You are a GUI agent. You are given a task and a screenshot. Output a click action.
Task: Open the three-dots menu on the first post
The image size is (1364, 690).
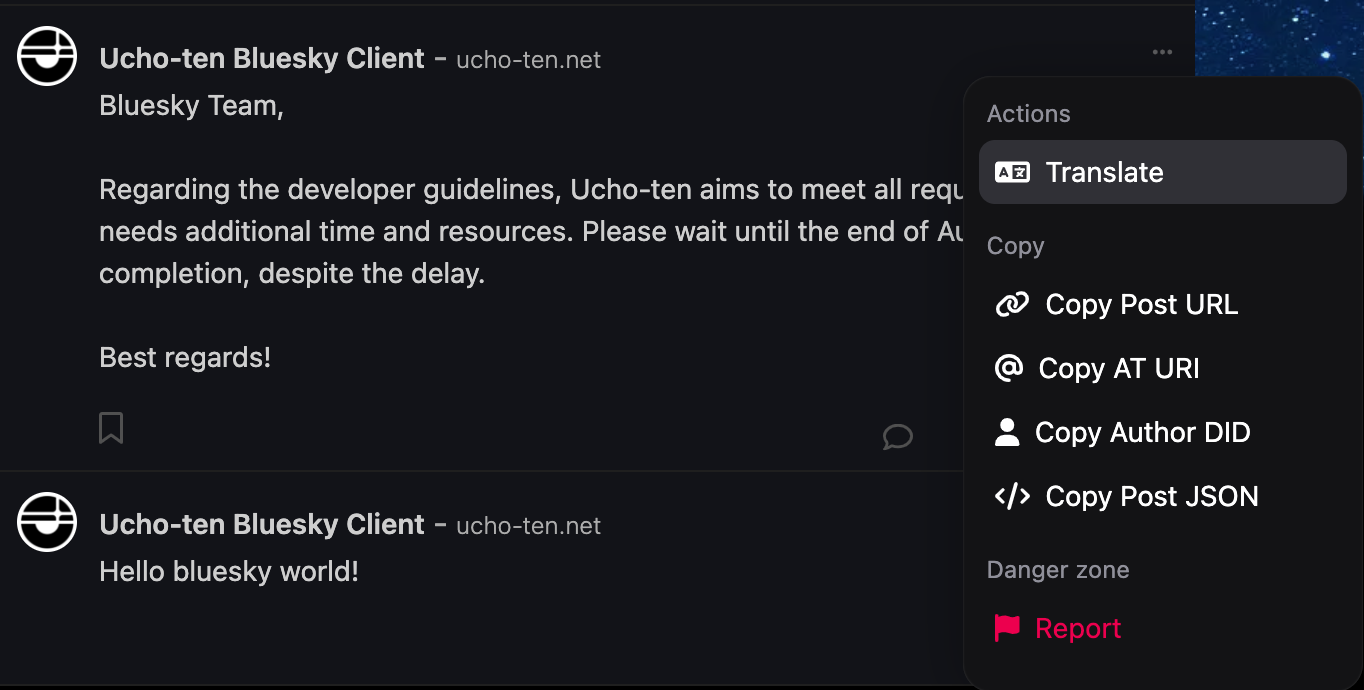click(1161, 53)
